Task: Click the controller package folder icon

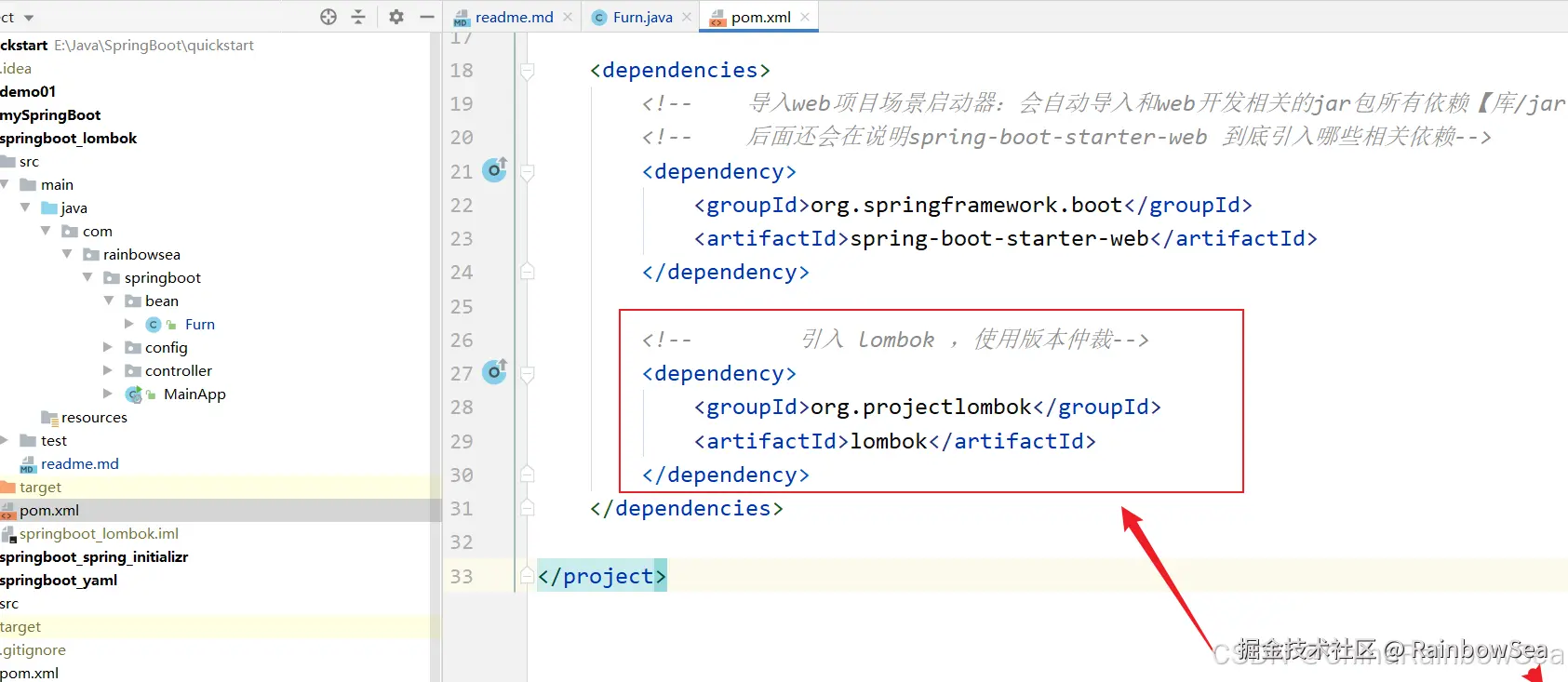Action: [133, 370]
